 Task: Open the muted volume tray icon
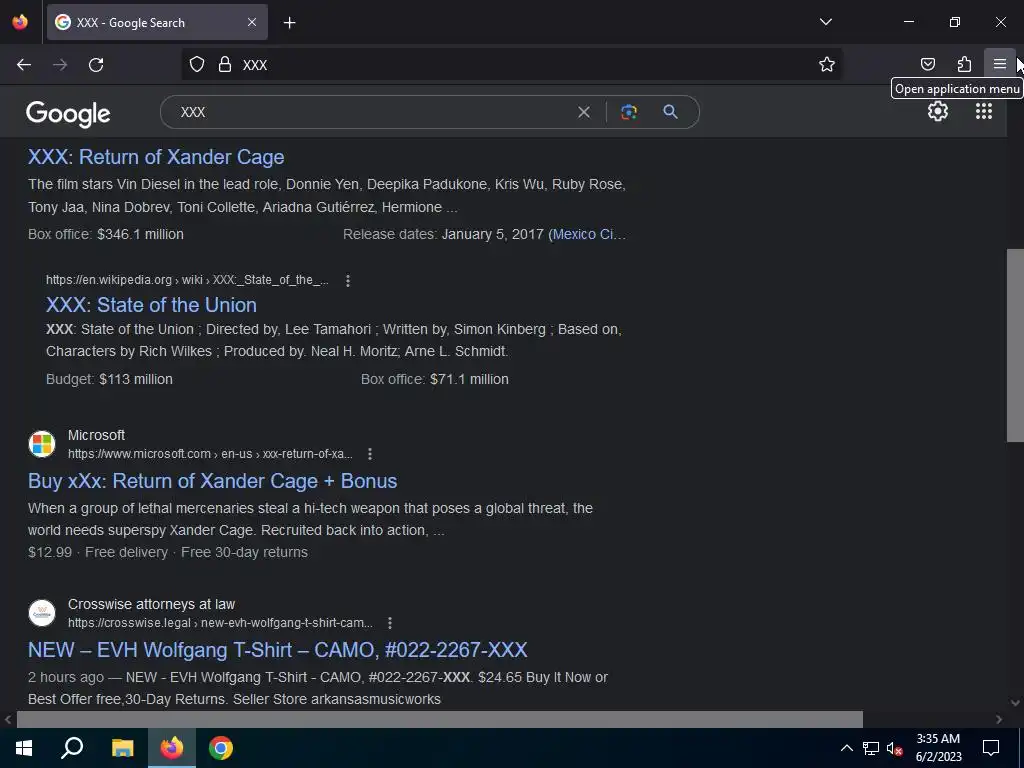pos(894,748)
